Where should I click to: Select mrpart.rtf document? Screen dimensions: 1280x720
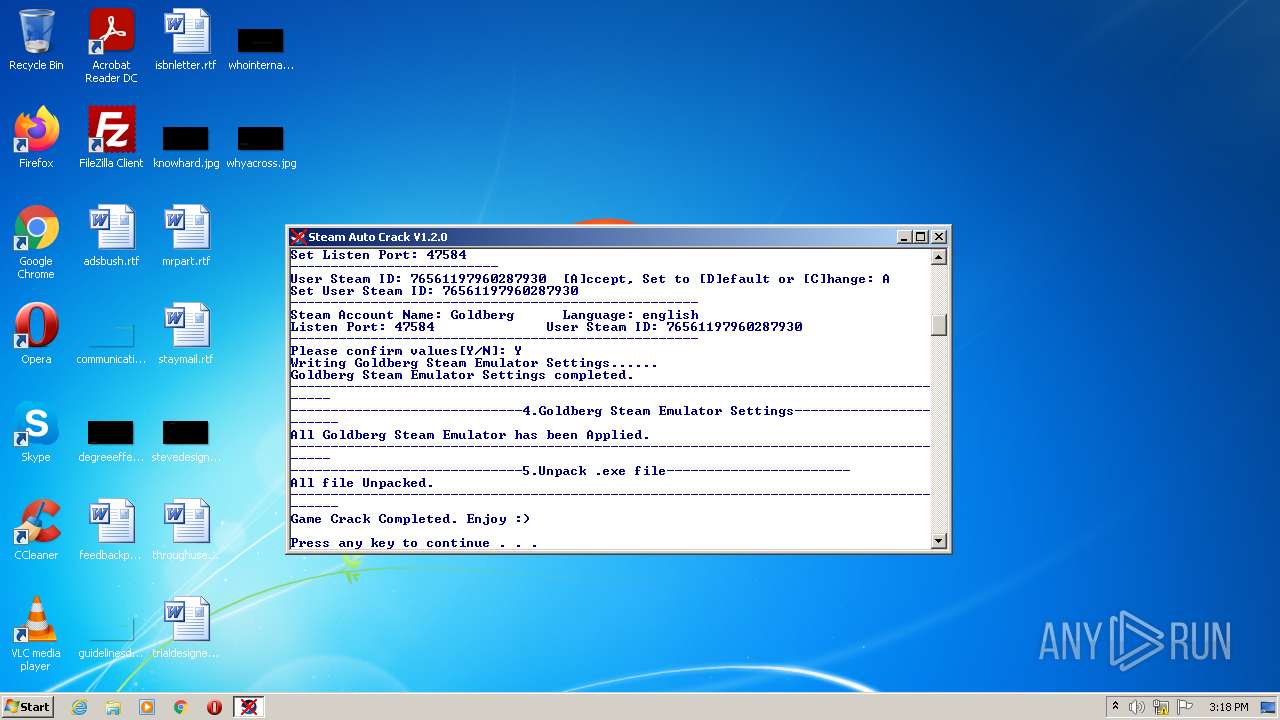pos(186,236)
